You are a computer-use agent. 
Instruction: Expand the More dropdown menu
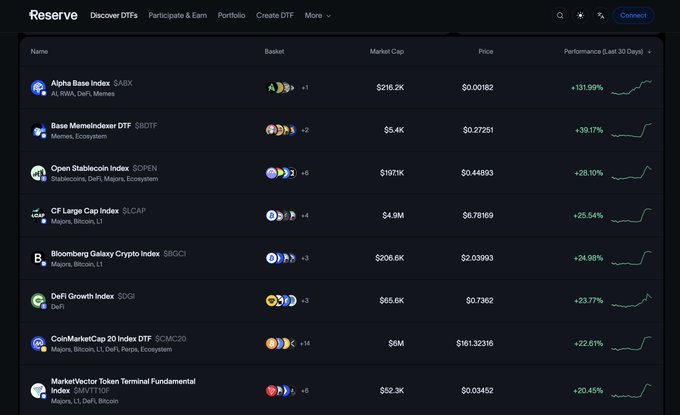click(x=317, y=16)
